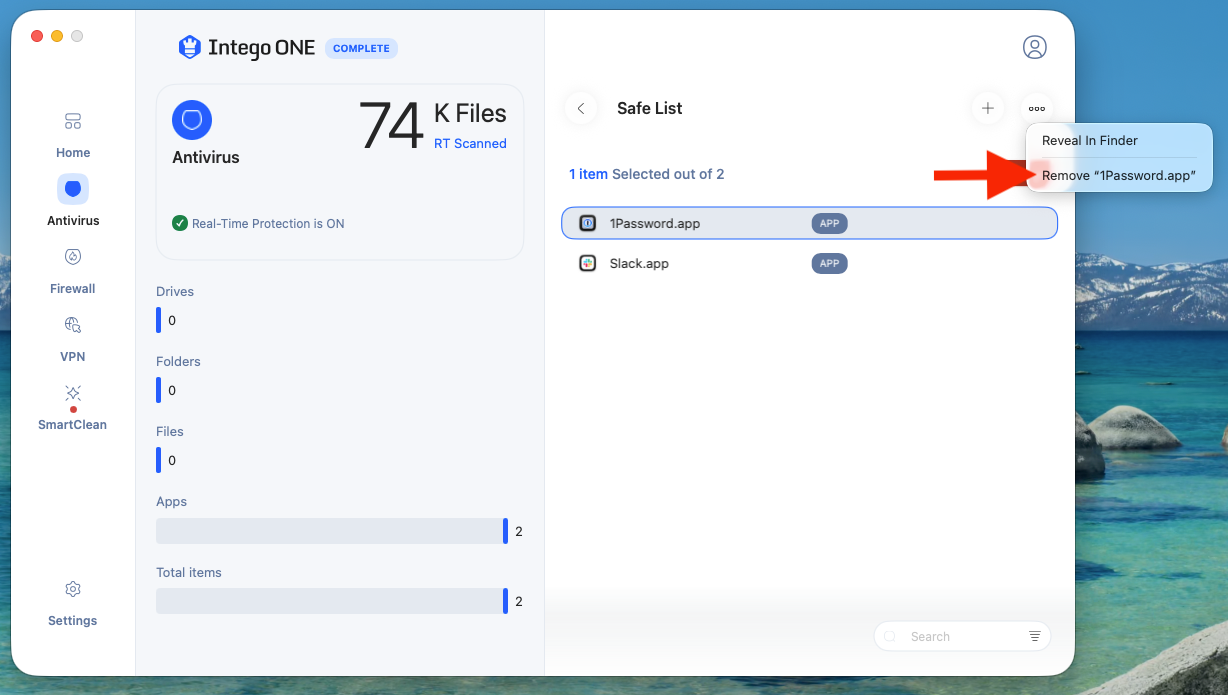Image resolution: width=1228 pixels, height=695 pixels.
Task: Click the Slack app icon
Action: click(588, 263)
